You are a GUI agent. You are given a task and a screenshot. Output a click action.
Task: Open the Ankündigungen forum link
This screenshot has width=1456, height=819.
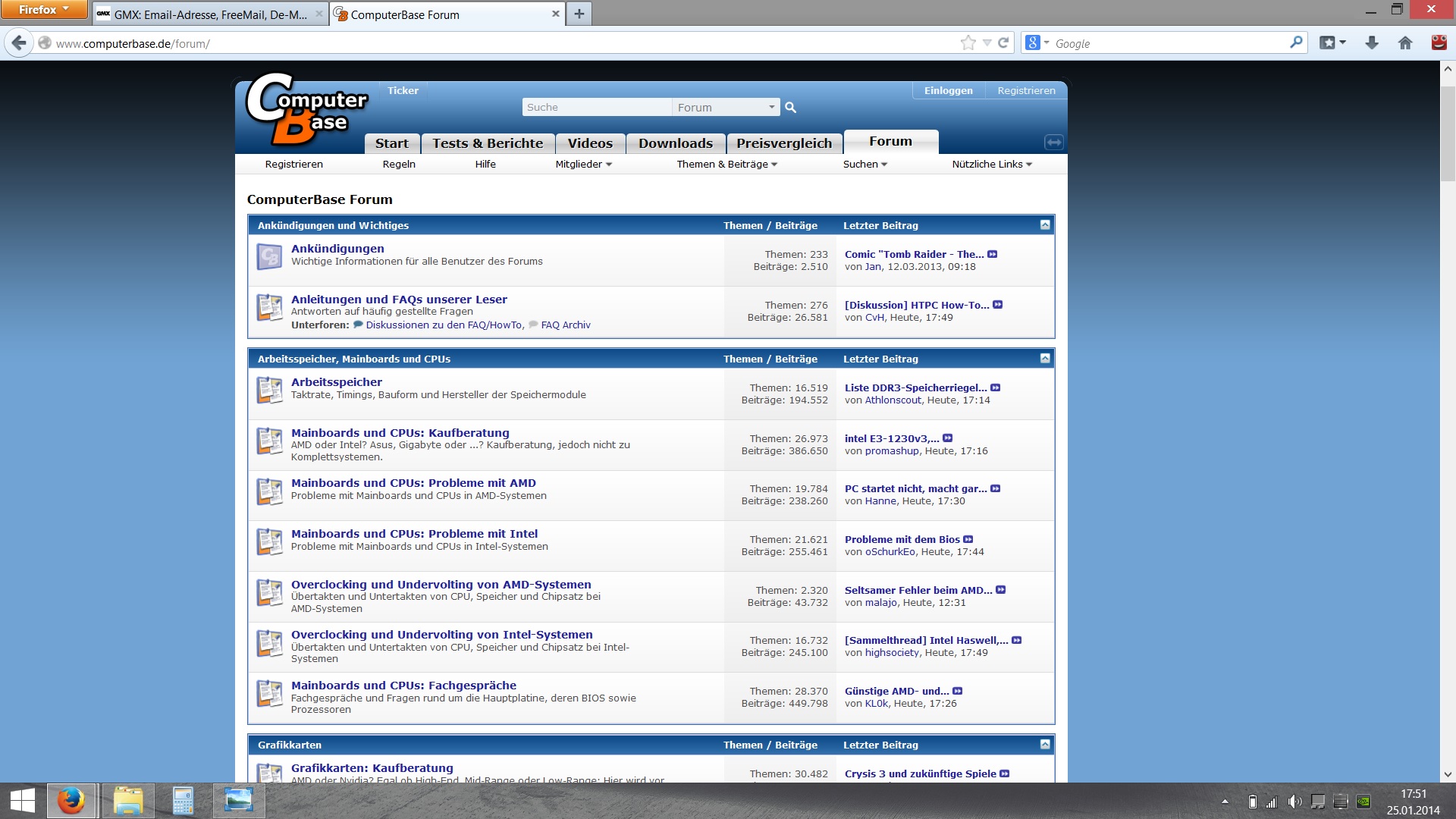[x=337, y=249]
